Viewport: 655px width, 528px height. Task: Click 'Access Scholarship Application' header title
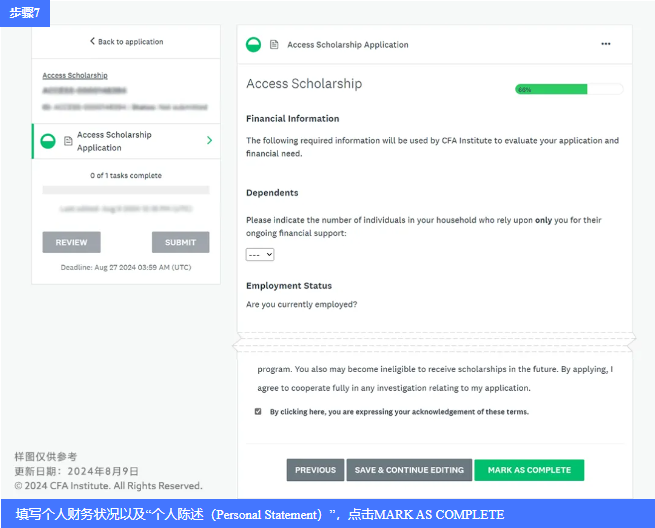coord(348,45)
